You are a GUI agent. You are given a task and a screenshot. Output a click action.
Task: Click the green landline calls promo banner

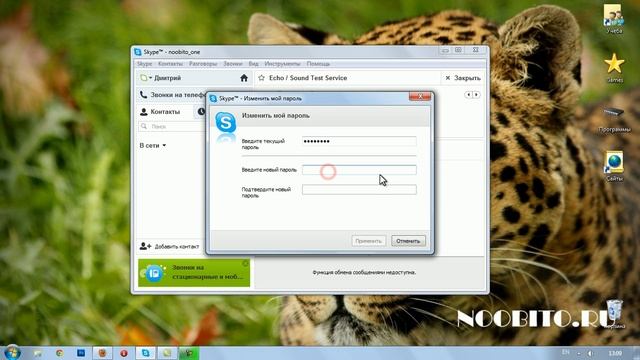194,273
